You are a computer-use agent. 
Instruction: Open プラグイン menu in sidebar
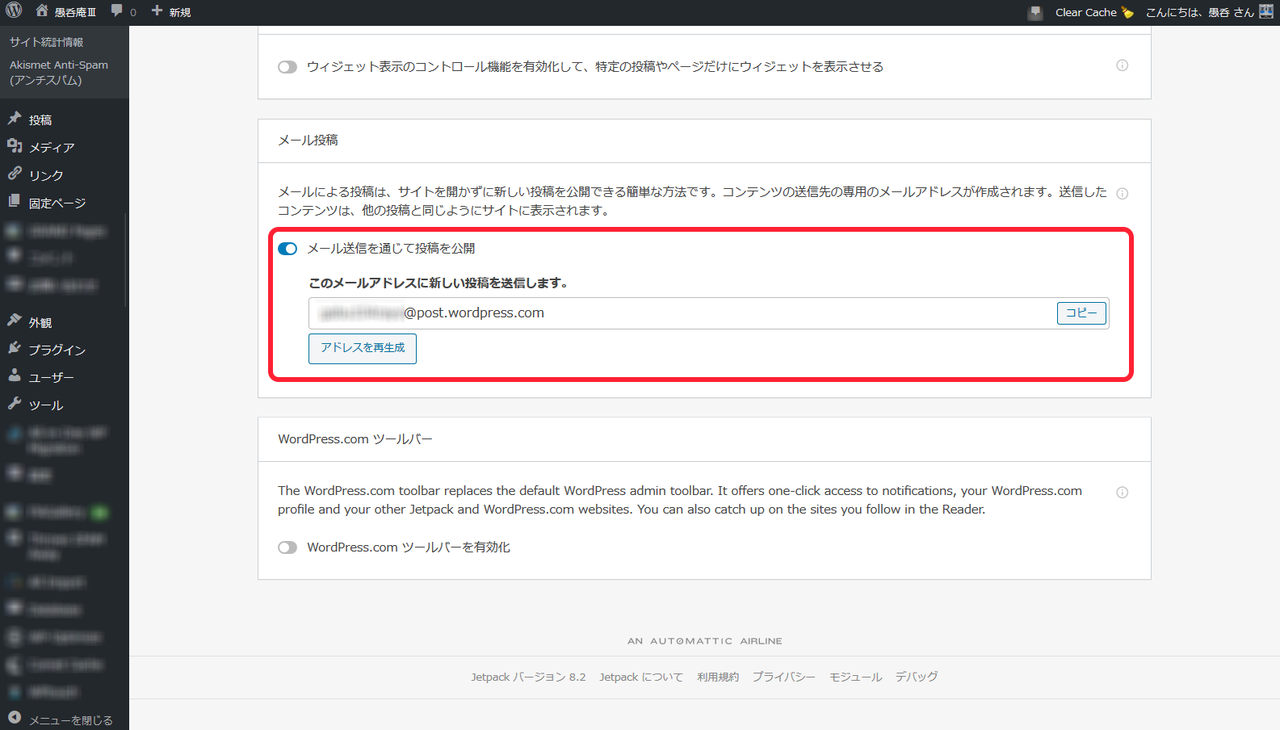tap(56, 350)
